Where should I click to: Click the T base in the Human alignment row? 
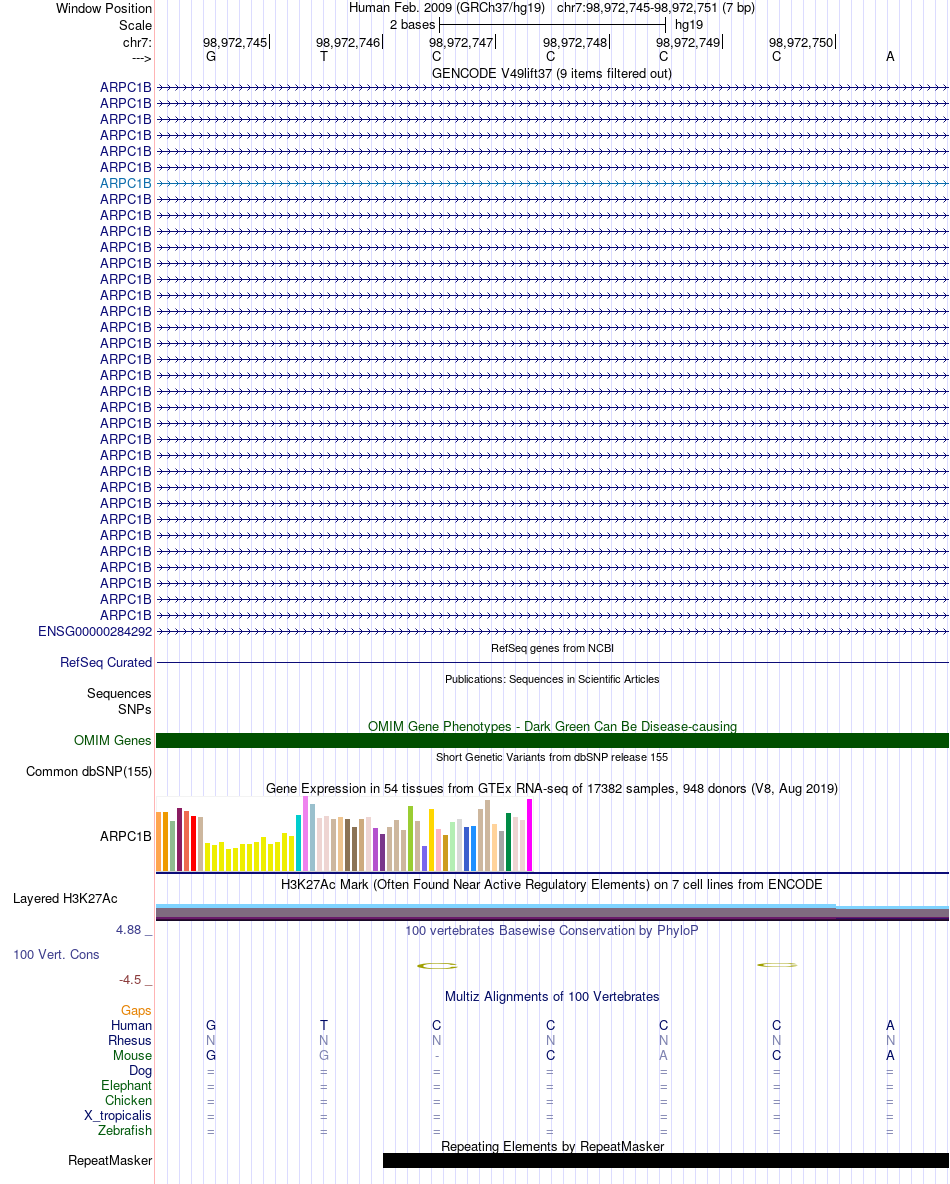click(x=324, y=1025)
